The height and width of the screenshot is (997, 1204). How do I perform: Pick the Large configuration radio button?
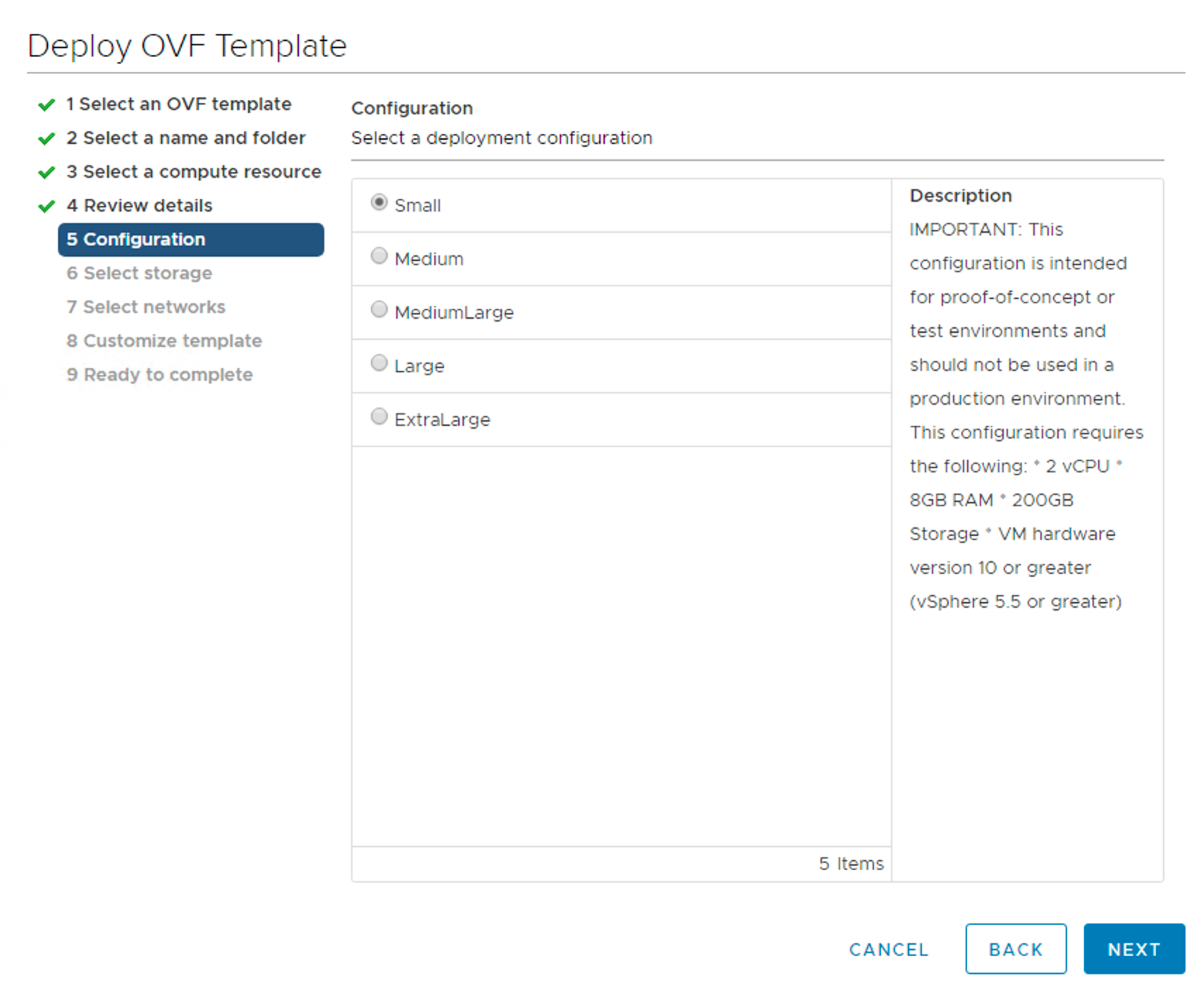click(x=379, y=363)
